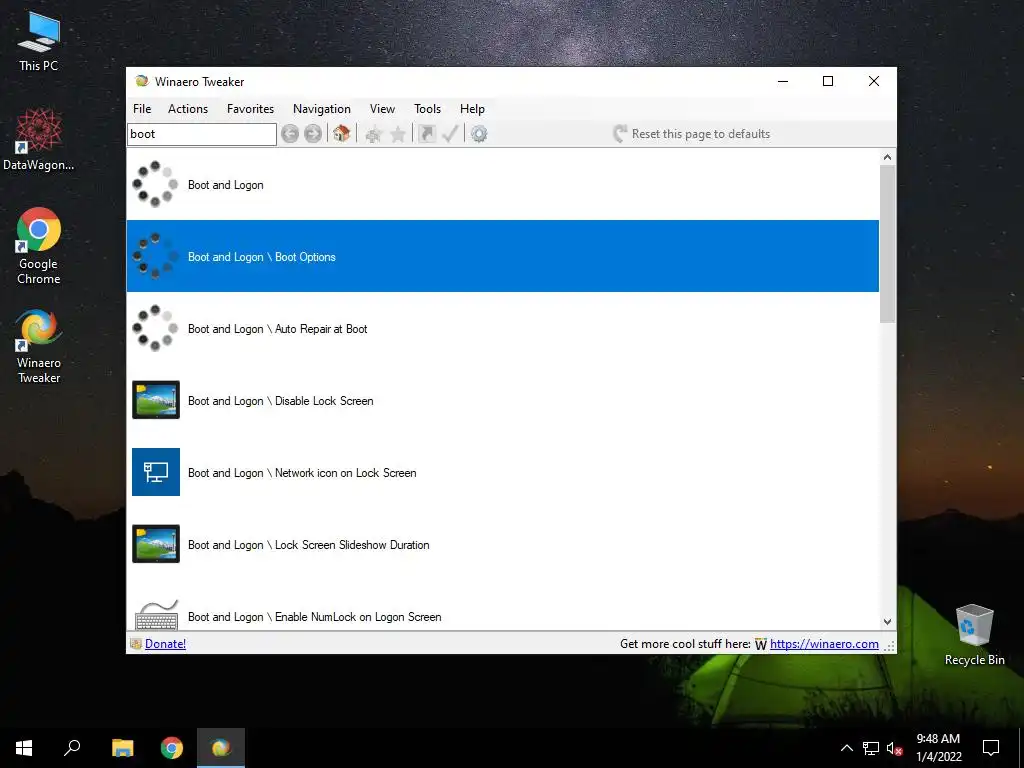The height and width of the screenshot is (768, 1024).
Task: Go forward with the toolbar forward arrow
Action: click(x=313, y=134)
